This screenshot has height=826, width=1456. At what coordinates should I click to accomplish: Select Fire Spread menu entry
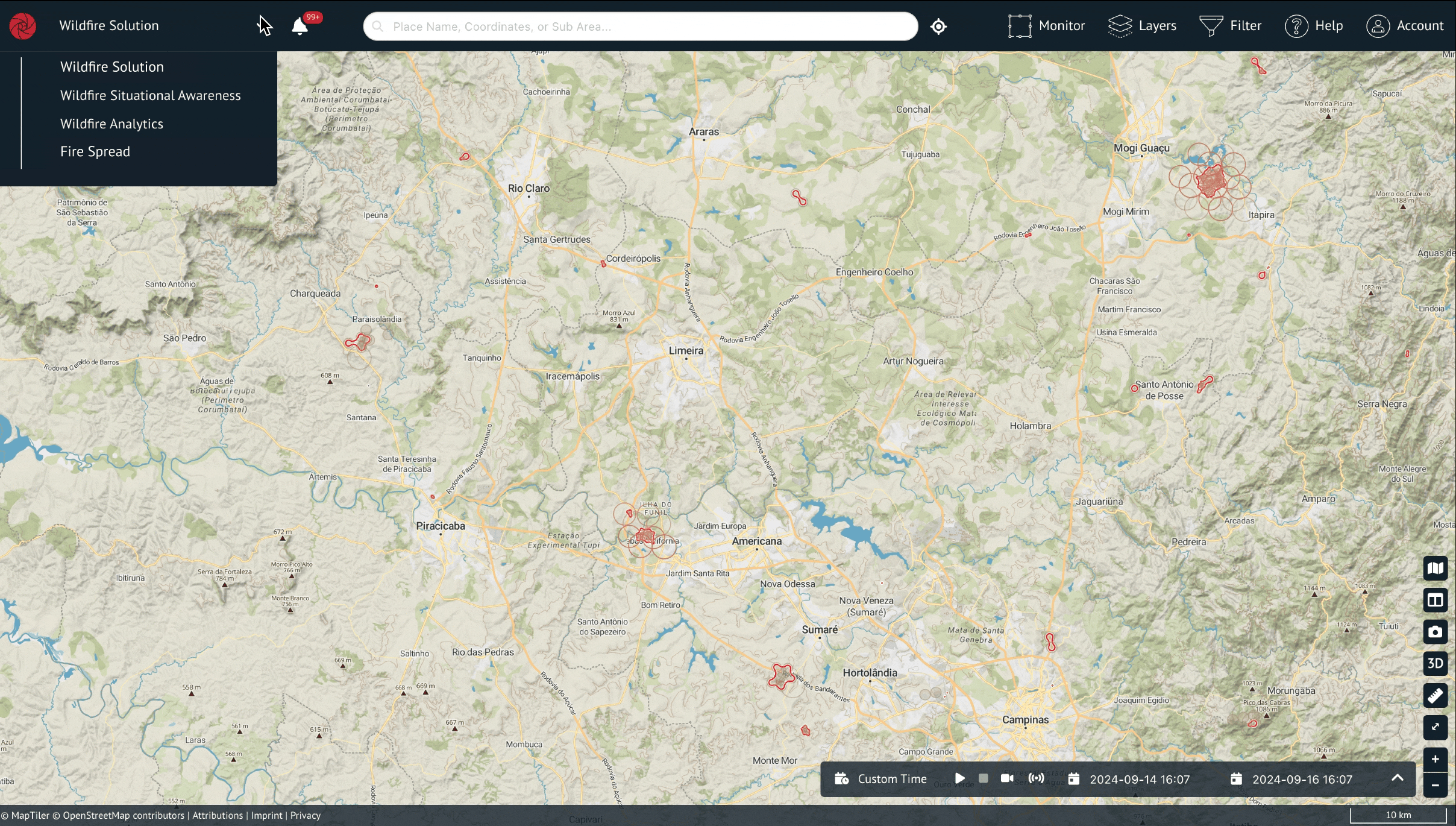pos(95,152)
